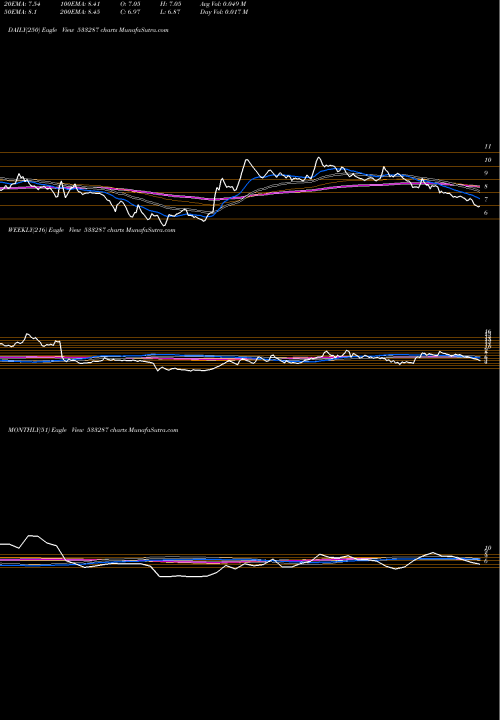Click the high price H: 7.05
Screen dimensions: 500x720
170,4
